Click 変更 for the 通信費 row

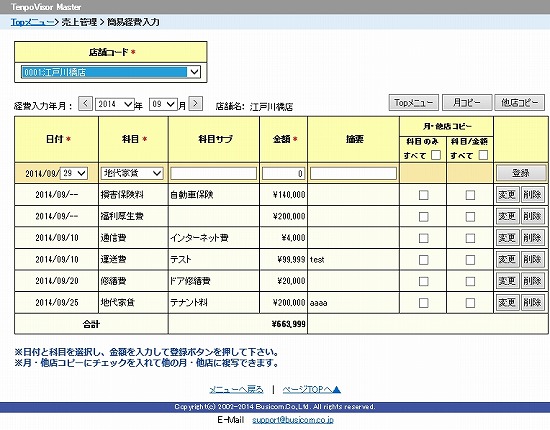pos(507,238)
